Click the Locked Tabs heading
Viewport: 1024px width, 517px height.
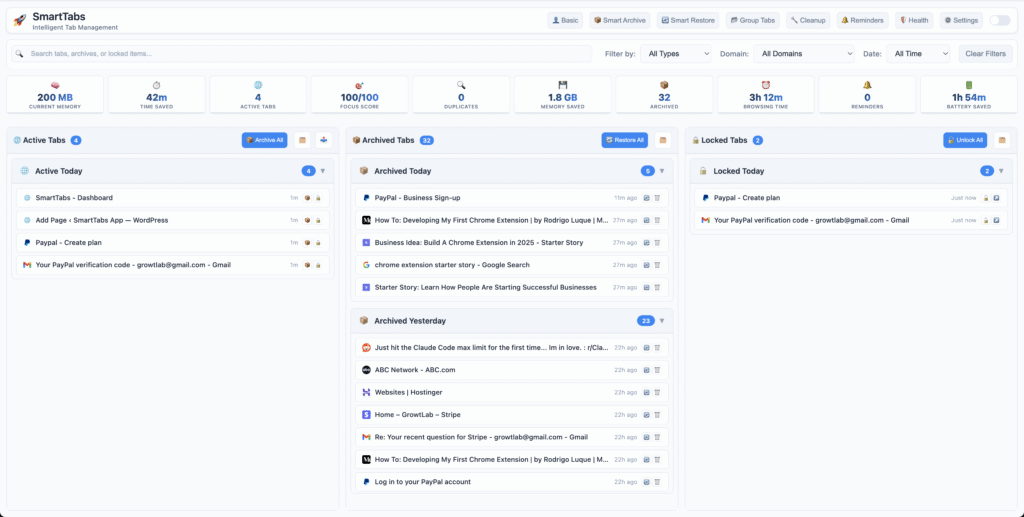tap(724, 140)
